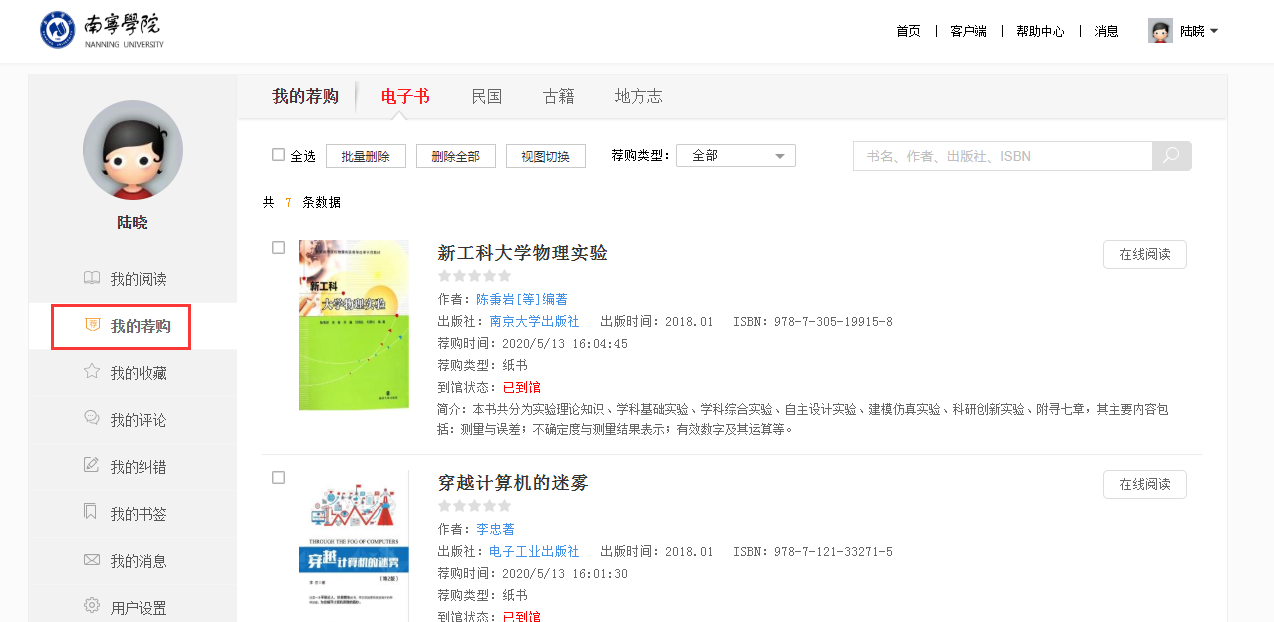Check the box for 新工科大学物理实验
Image resolution: width=1274 pixels, height=622 pixels.
tap(279, 248)
